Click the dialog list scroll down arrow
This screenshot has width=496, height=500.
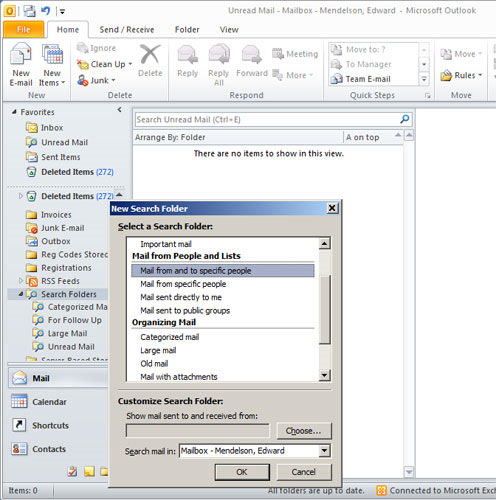point(325,376)
